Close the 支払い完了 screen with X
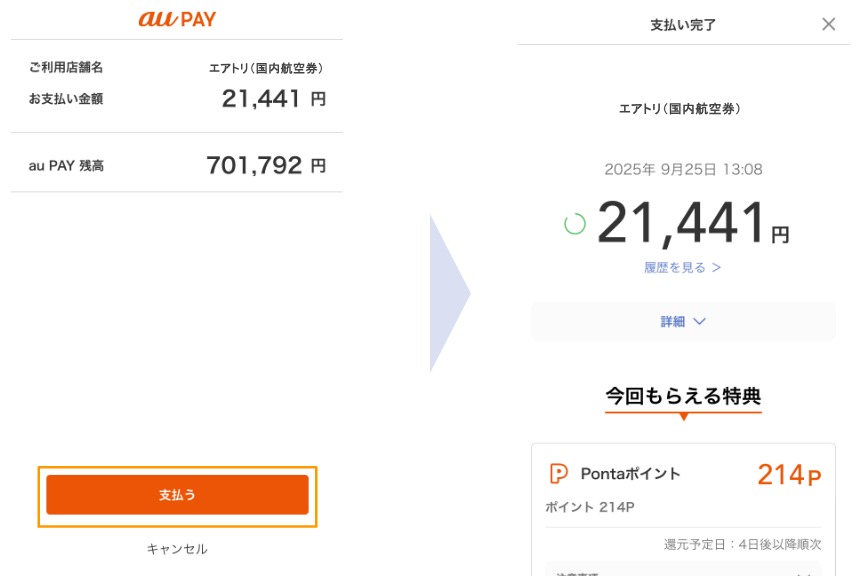 point(828,24)
